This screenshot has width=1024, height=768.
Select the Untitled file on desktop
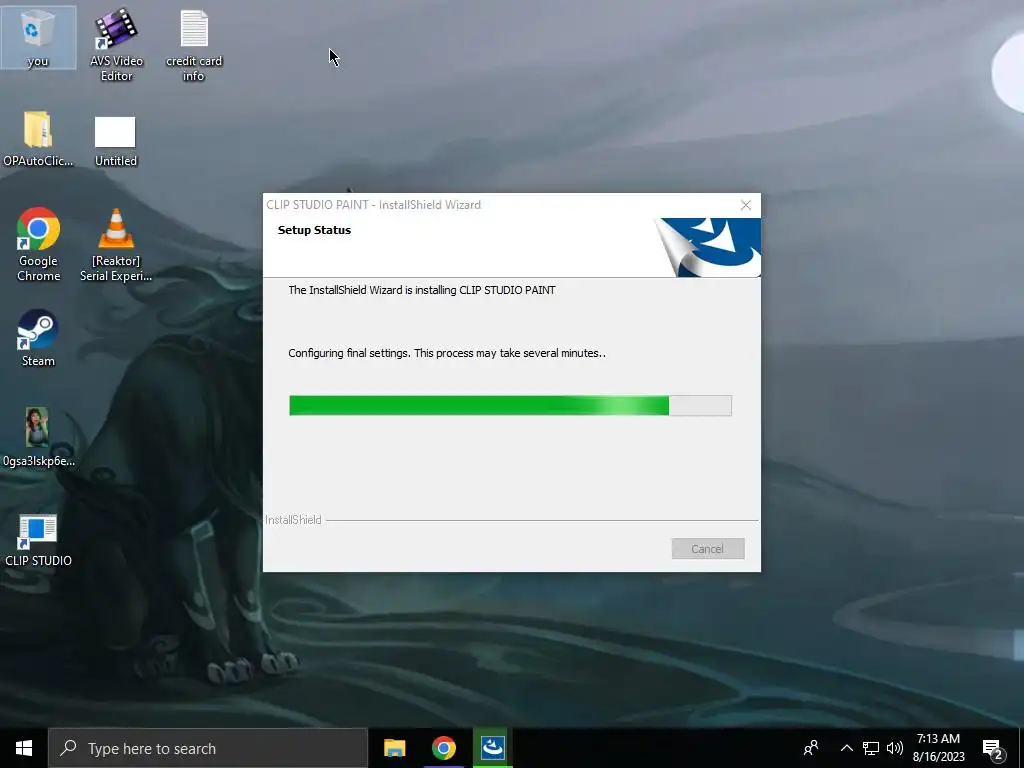coord(116,141)
